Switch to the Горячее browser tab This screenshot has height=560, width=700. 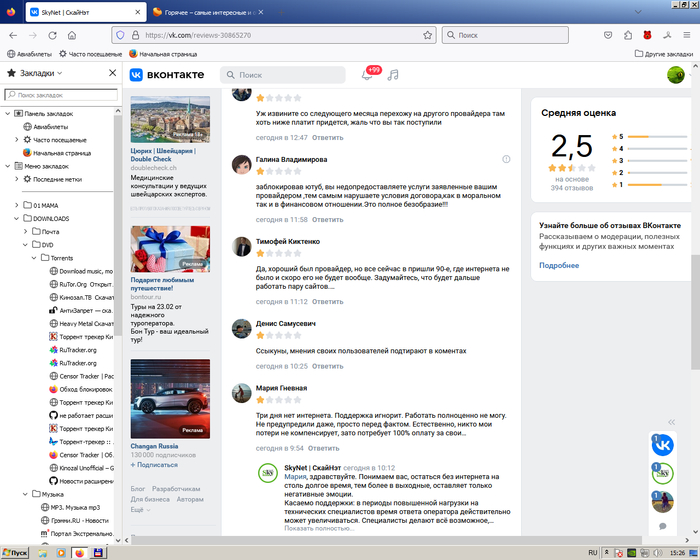coord(205,10)
